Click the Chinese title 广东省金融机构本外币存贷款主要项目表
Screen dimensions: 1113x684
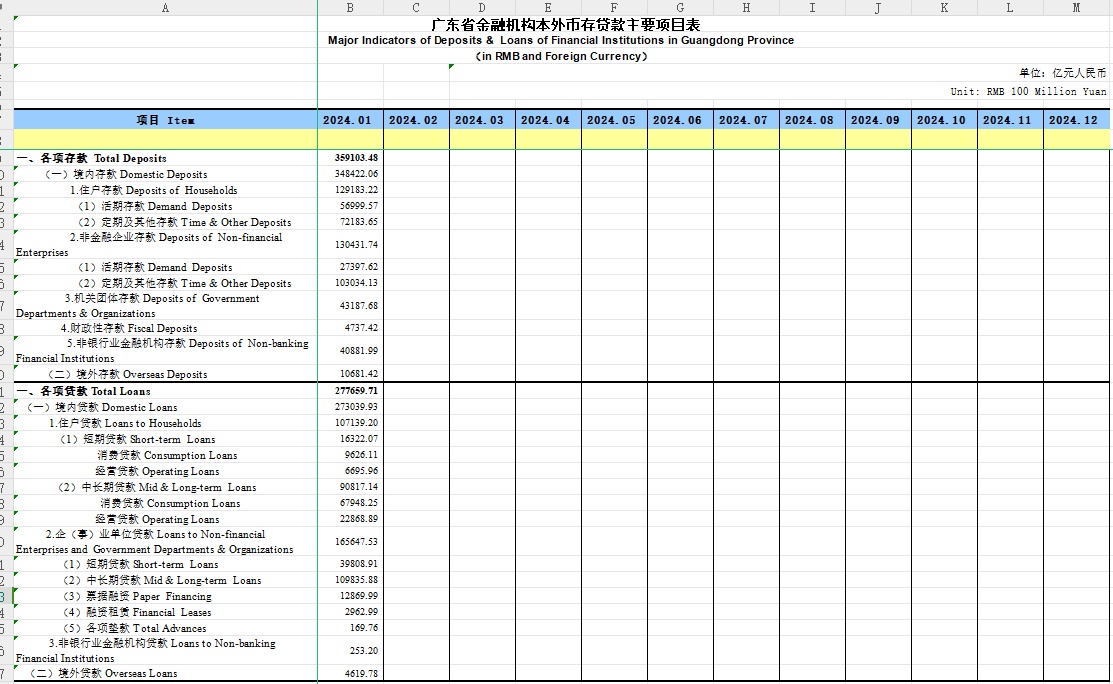point(565,24)
